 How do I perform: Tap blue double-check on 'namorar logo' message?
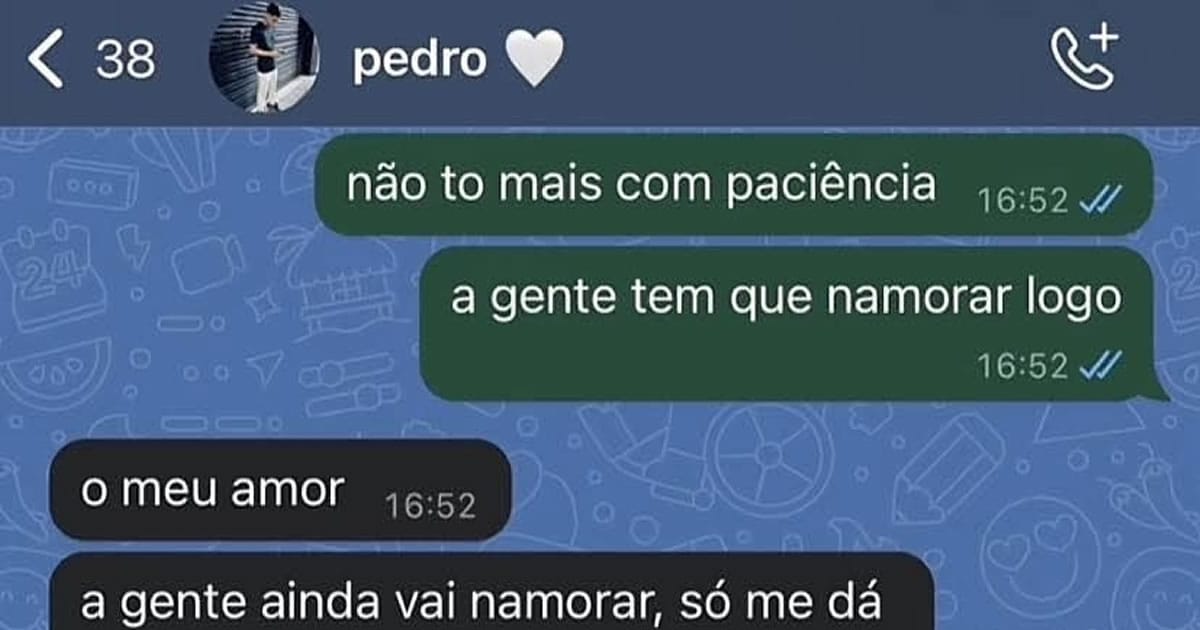coord(1101,367)
